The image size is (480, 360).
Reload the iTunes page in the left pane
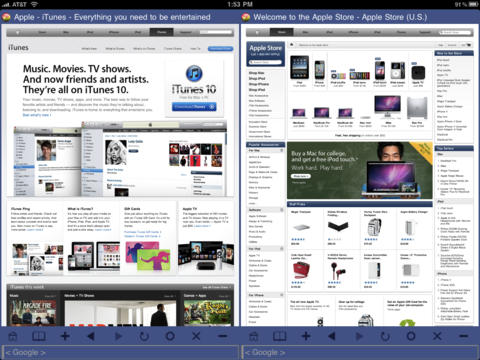click(144, 336)
